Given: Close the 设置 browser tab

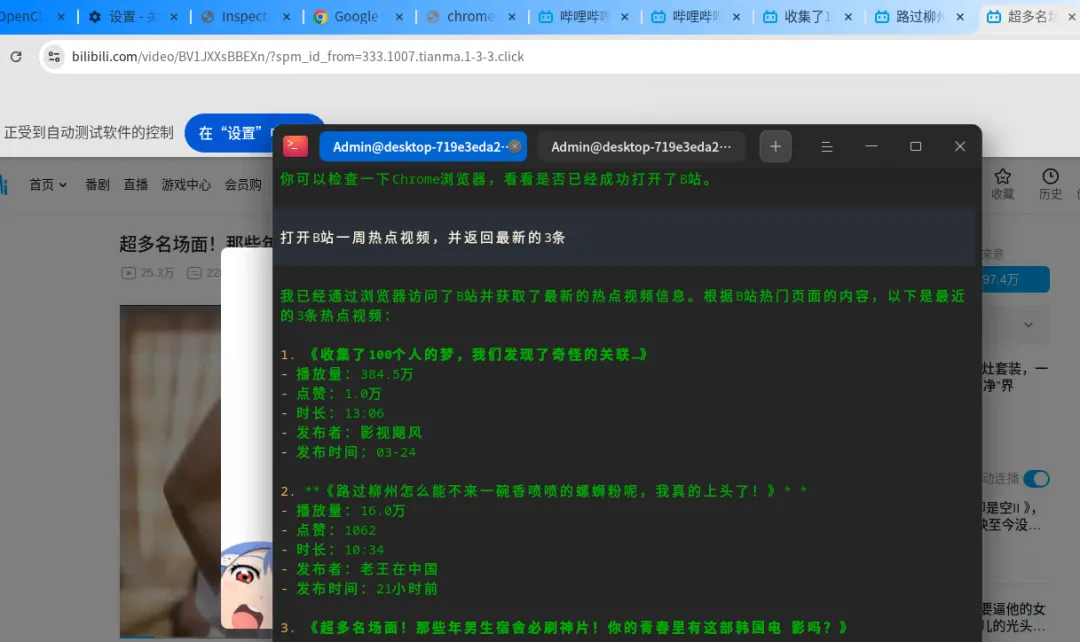Looking at the screenshot, I should click(174, 17).
